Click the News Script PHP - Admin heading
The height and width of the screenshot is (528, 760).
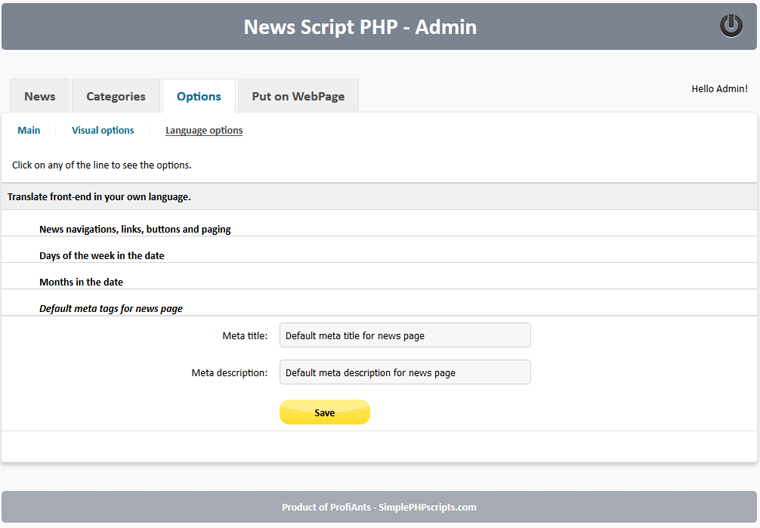[x=360, y=27]
